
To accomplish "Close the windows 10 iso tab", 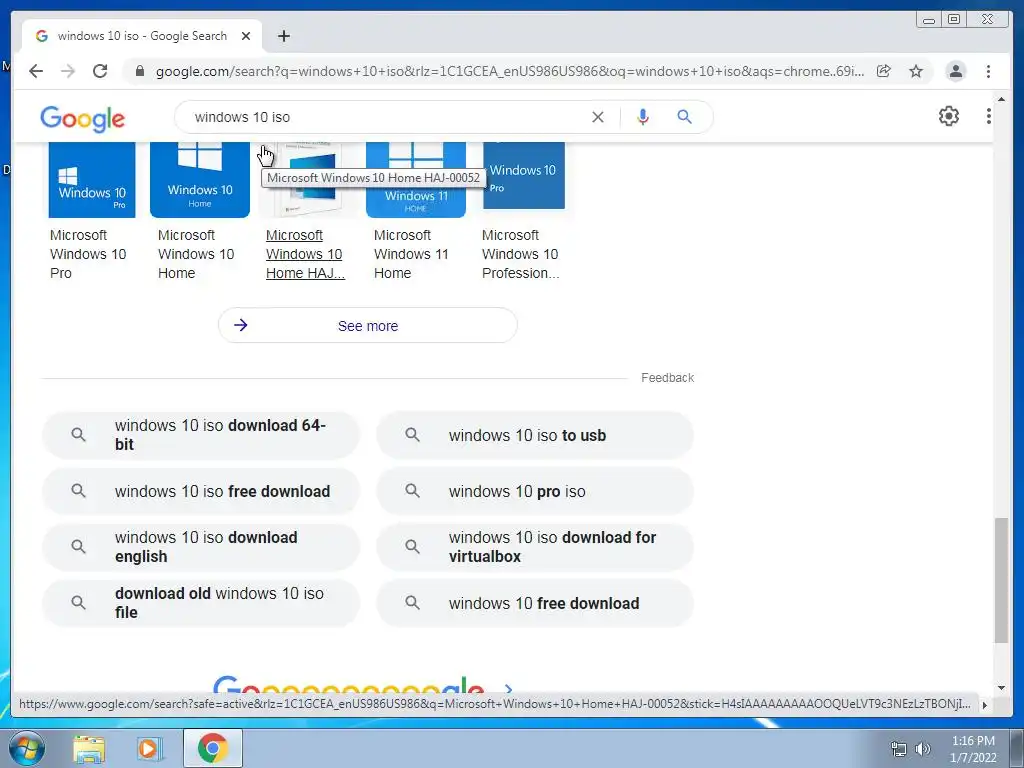I will click(246, 36).
